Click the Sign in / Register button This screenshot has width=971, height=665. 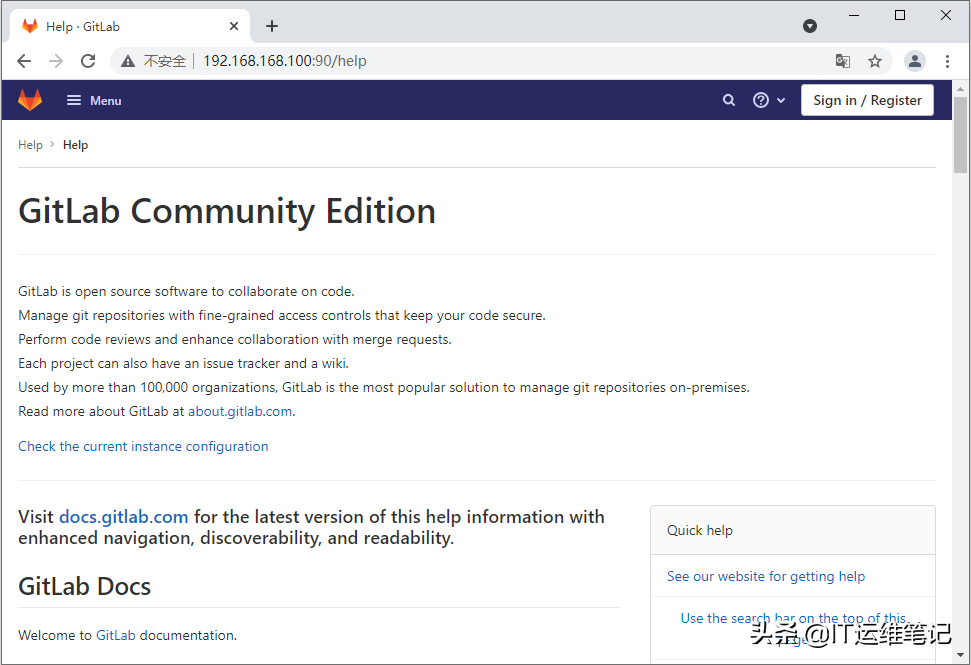pos(867,100)
